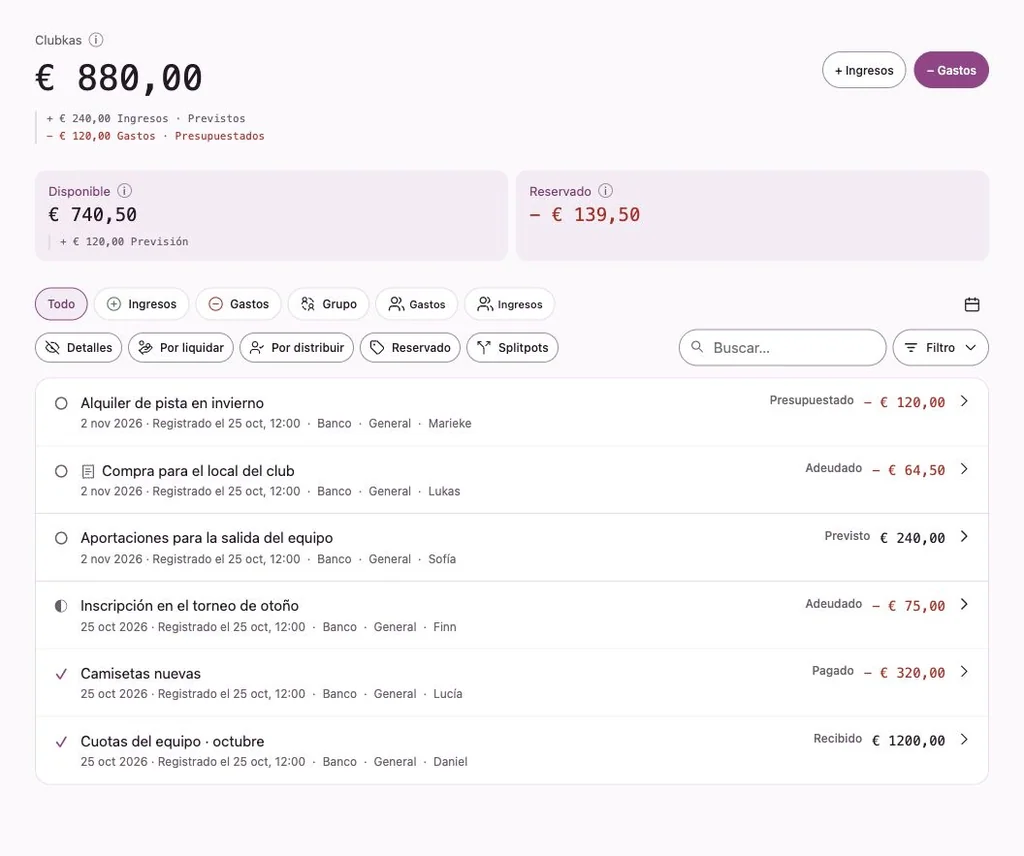
Task: Toggle the Splitpots filter chip
Action: [x=512, y=347]
